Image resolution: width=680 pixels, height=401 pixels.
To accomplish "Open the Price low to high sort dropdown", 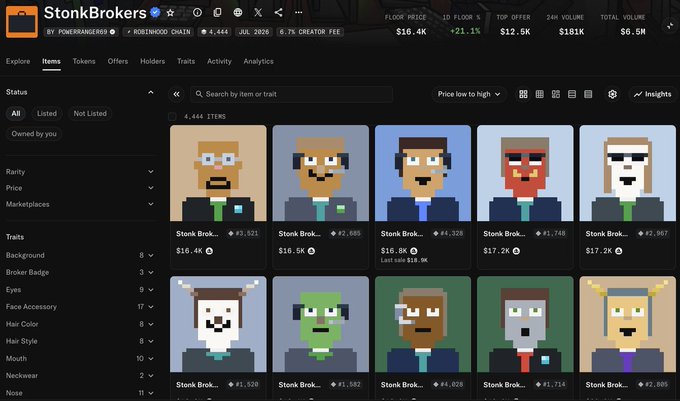I will coord(469,94).
